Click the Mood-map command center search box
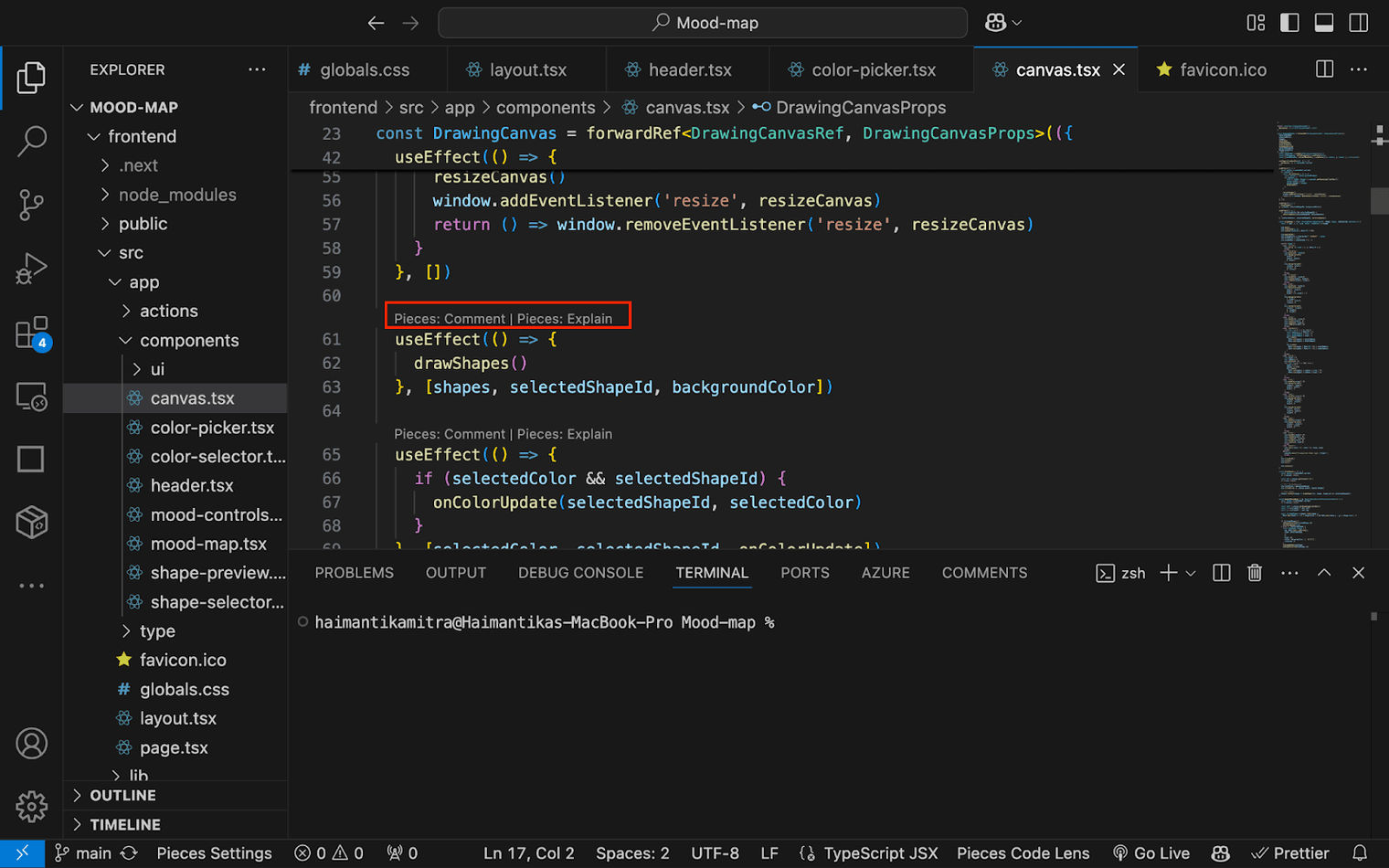This screenshot has width=1389, height=868. [703, 23]
